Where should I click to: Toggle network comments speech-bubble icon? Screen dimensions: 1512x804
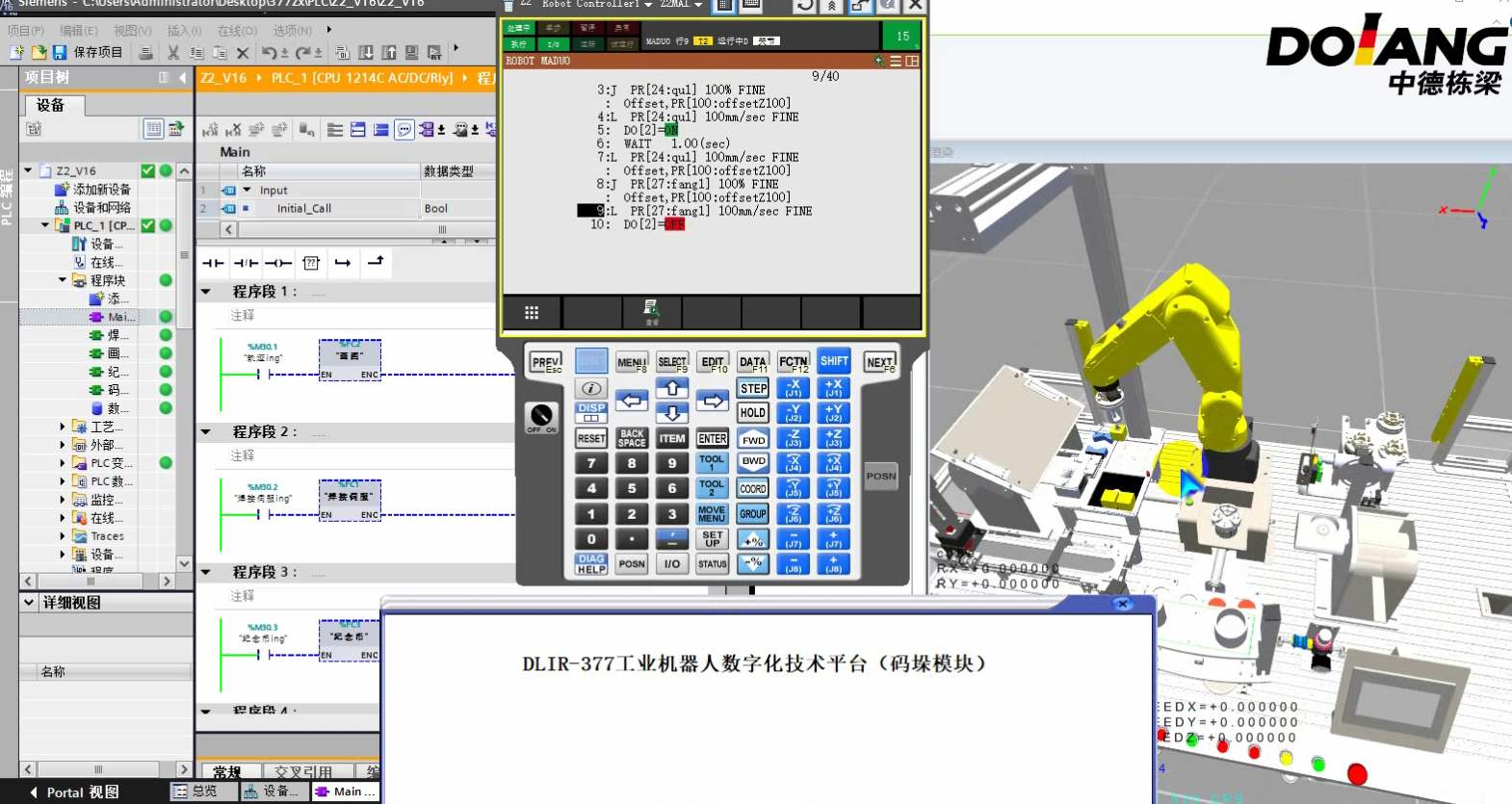click(404, 130)
